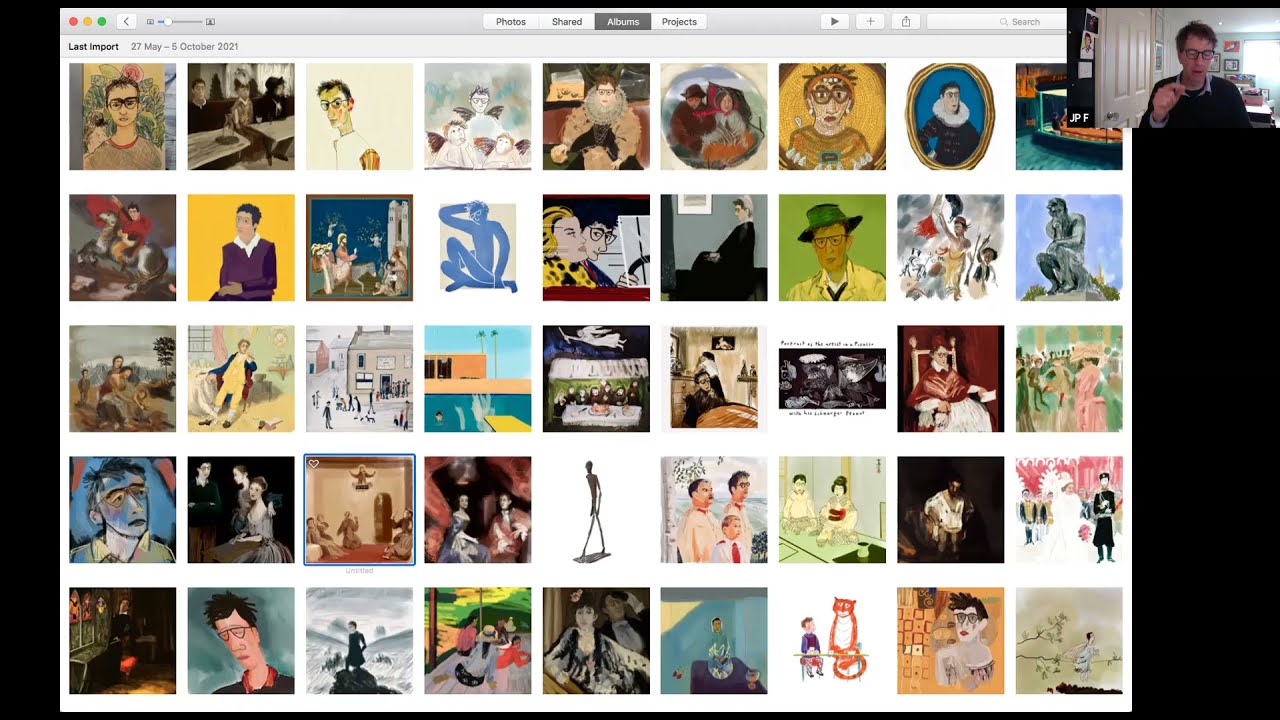The width and height of the screenshot is (1280, 720).
Task: Select the dark interior with red figure
Action: click(122, 641)
